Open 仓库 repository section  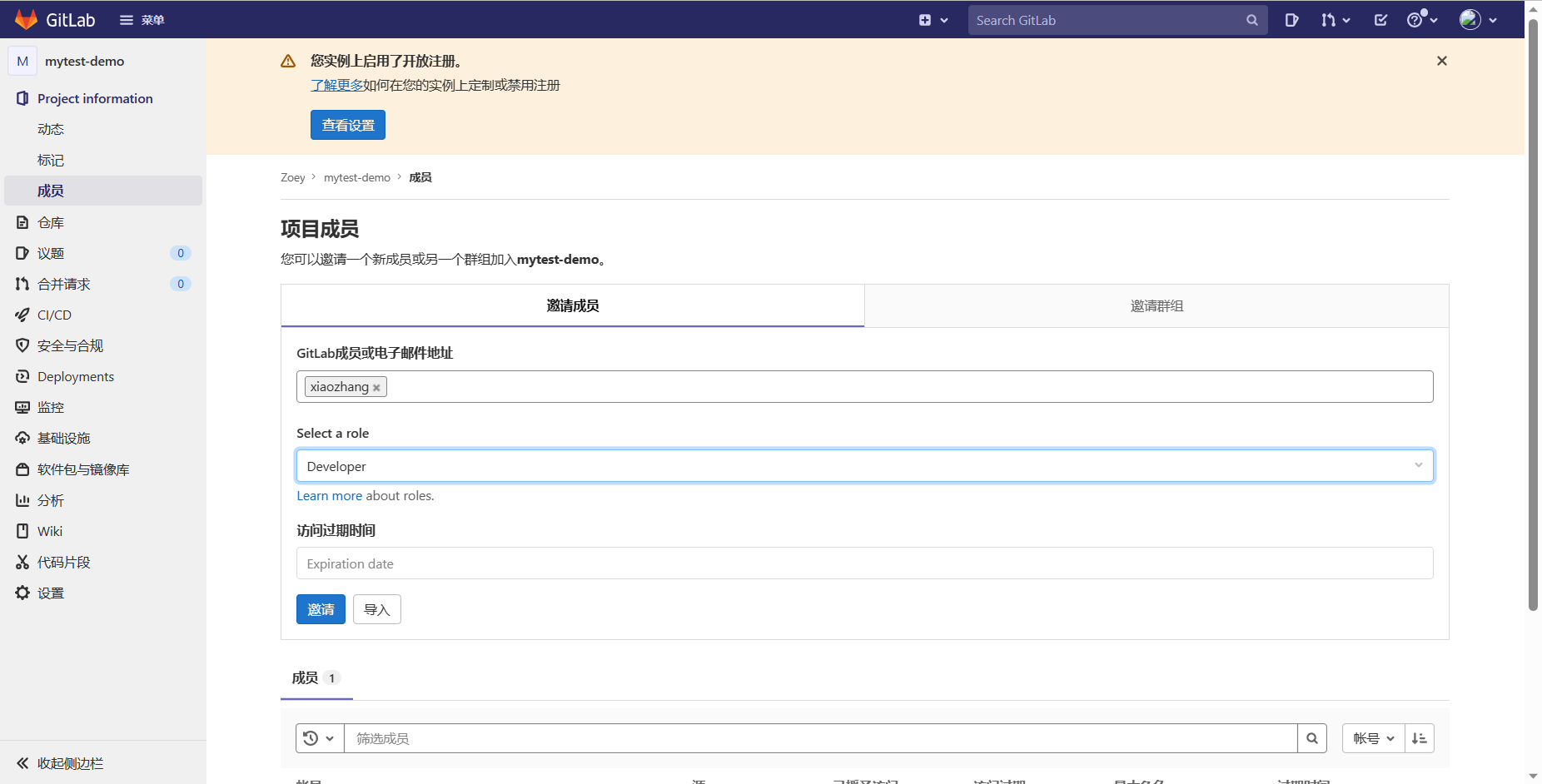pos(51,222)
